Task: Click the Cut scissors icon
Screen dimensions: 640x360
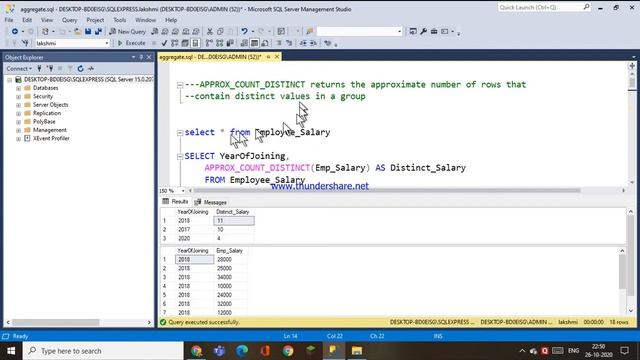Action: 209,31
